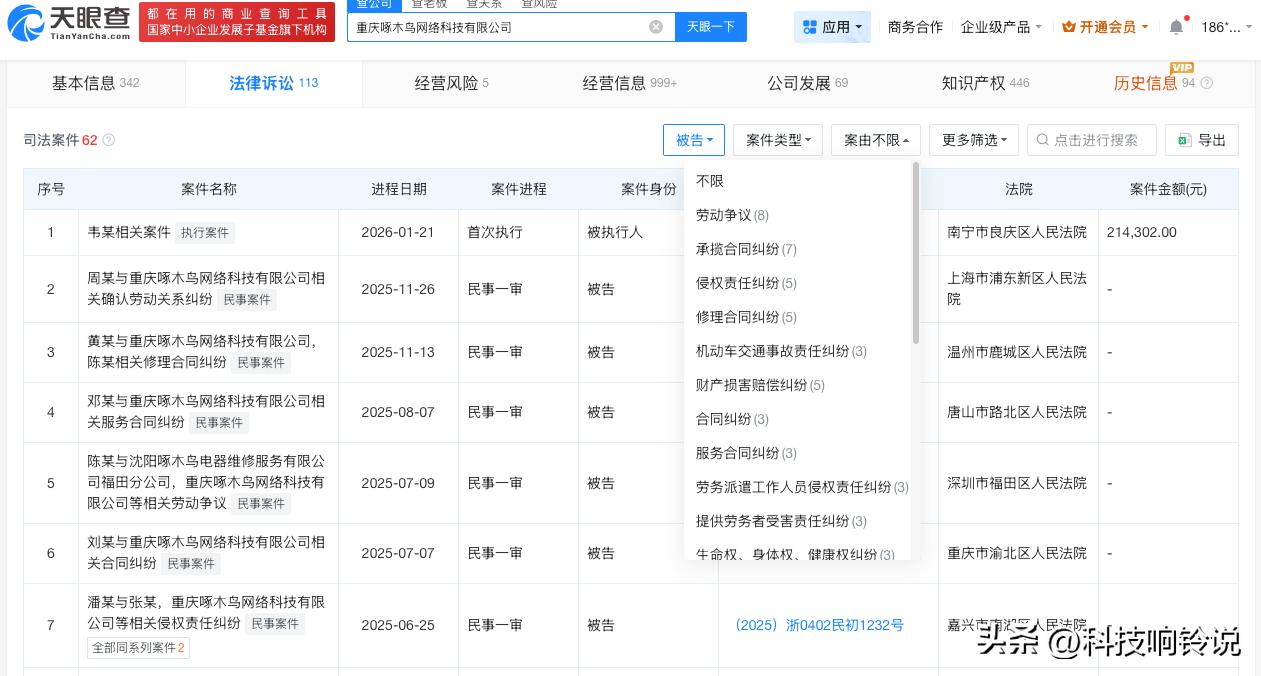1261x676 pixels.
Task: Clear the search box with the X icon
Action: tap(656, 27)
